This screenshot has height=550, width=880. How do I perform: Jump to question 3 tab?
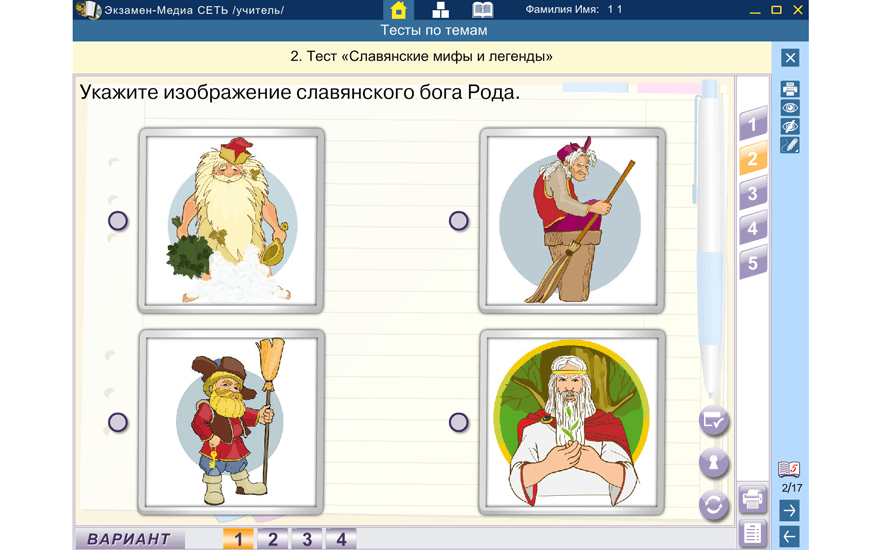753,194
